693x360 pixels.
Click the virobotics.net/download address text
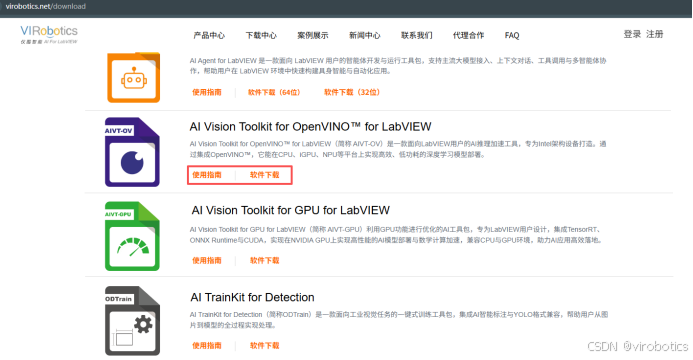[46, 6]
